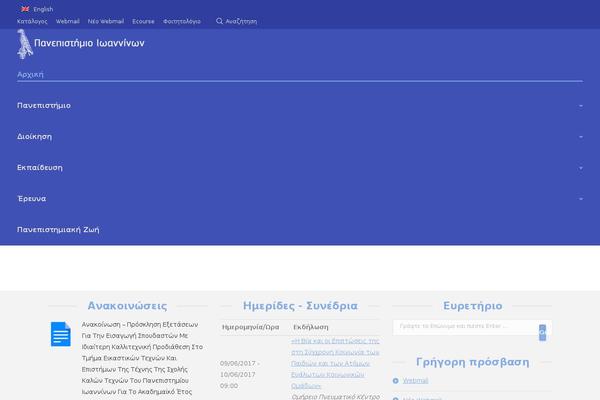Click the university eagle logo
This screenshot has width=600, height=400.
pos(25,44)
